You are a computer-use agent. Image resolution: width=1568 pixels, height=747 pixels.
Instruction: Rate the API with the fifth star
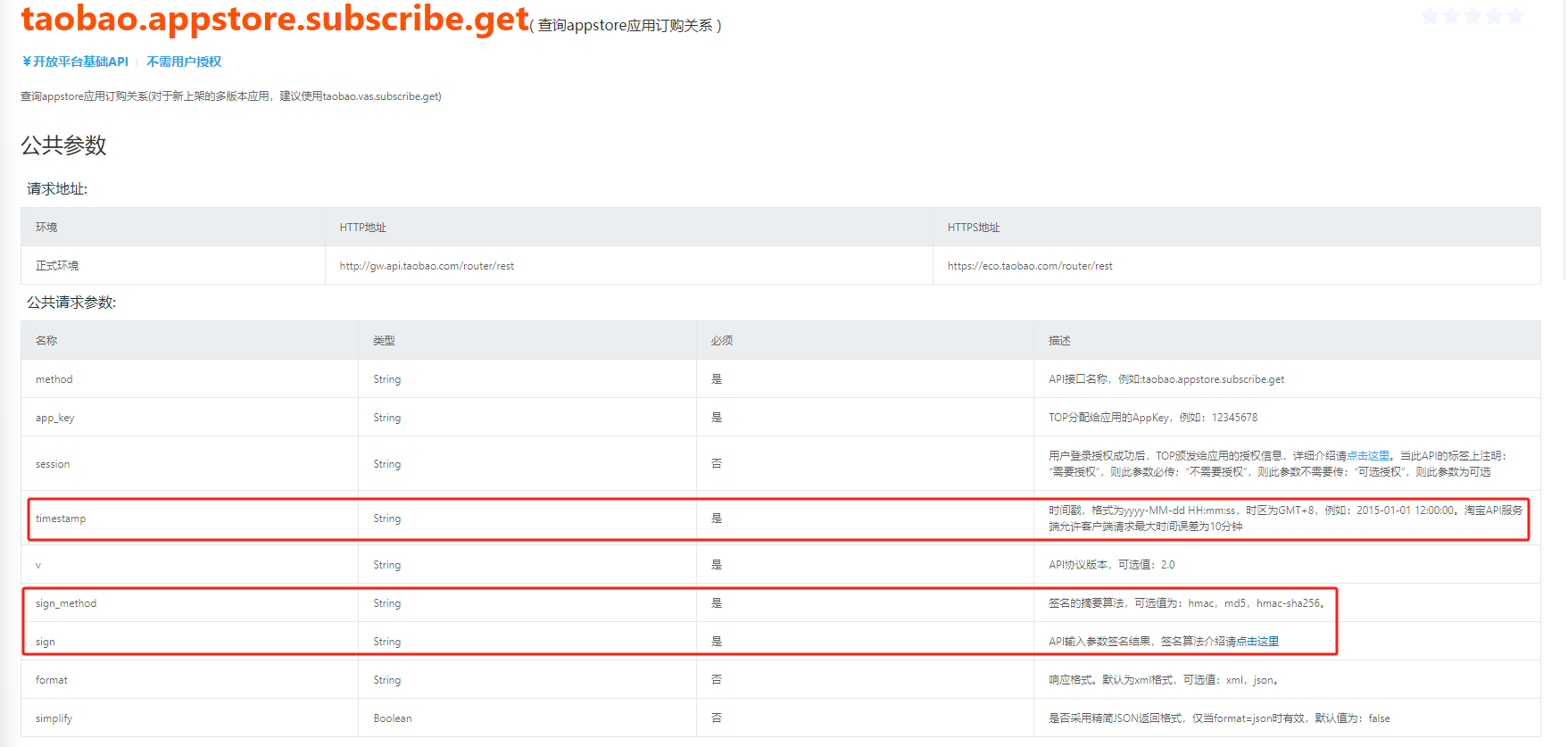(1515, 16)
